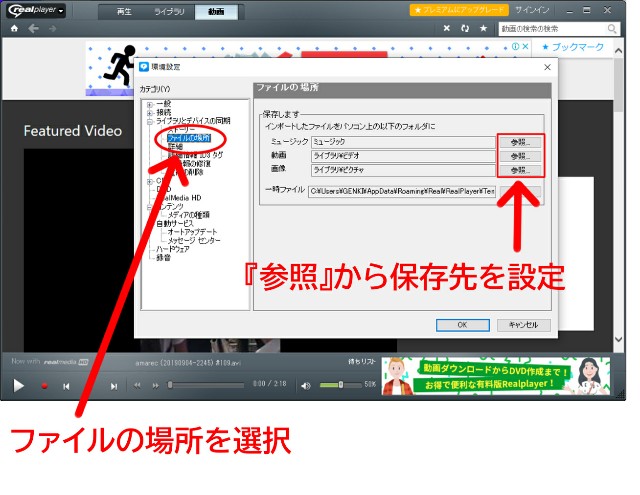Expand the 一般 category node

tap(149, 104)
